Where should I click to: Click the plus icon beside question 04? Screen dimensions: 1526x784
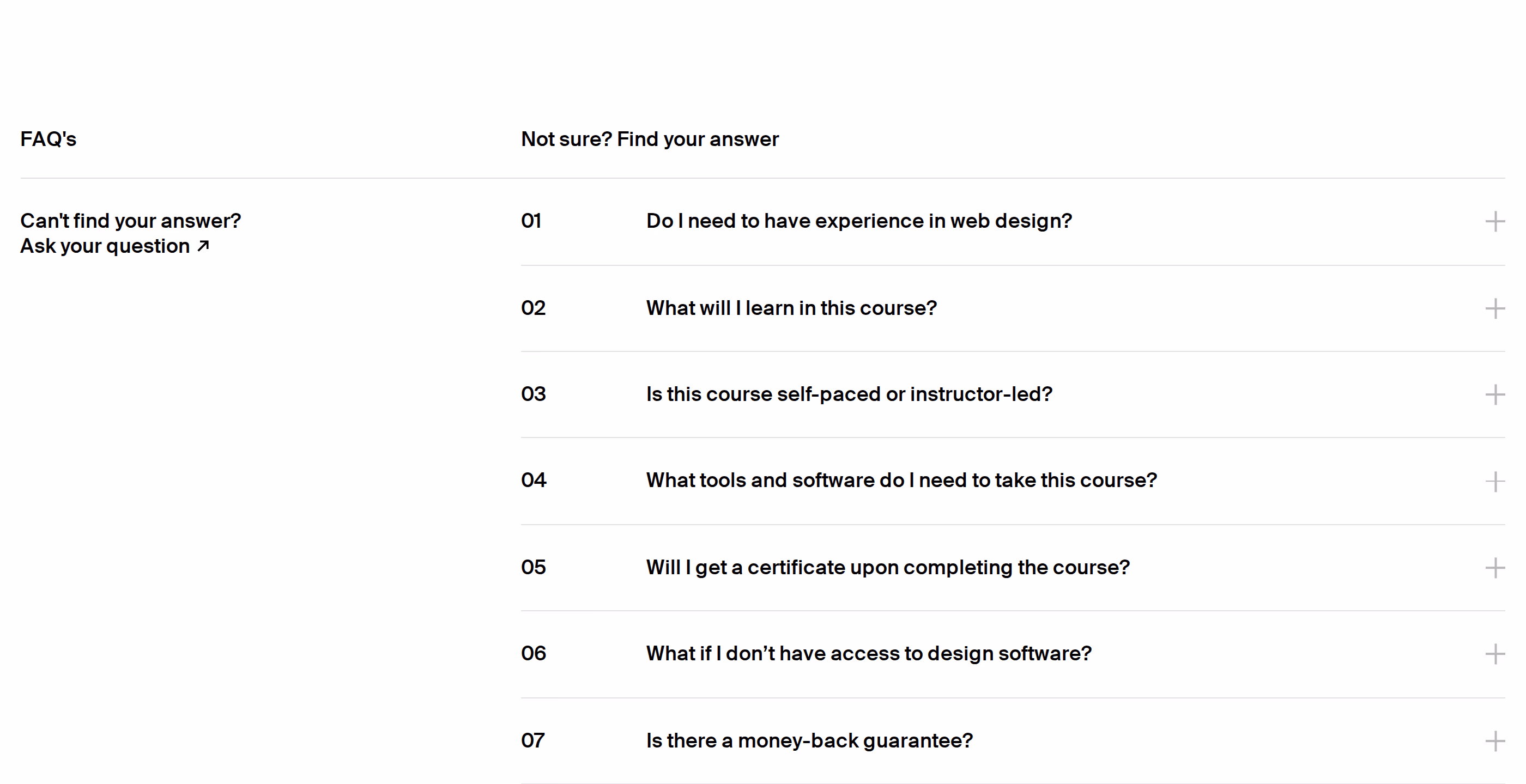pos(1494,482)
